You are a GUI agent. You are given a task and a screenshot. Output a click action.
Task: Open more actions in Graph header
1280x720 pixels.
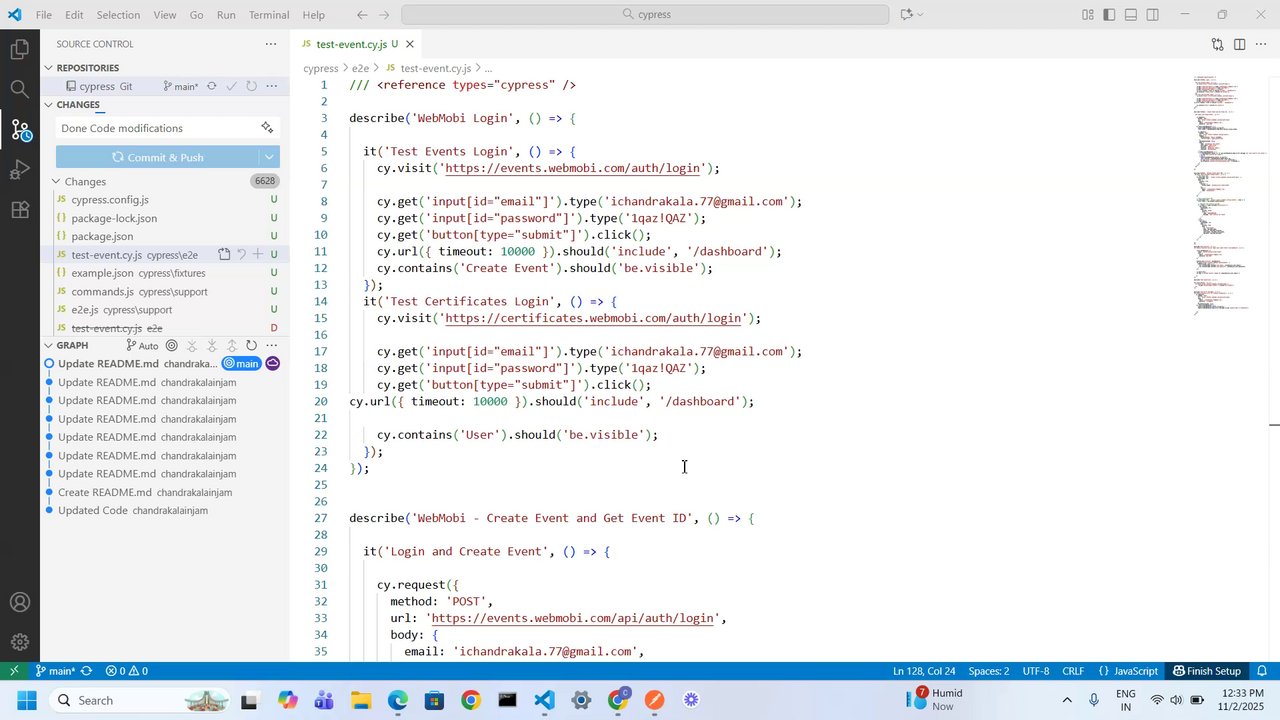271,345
